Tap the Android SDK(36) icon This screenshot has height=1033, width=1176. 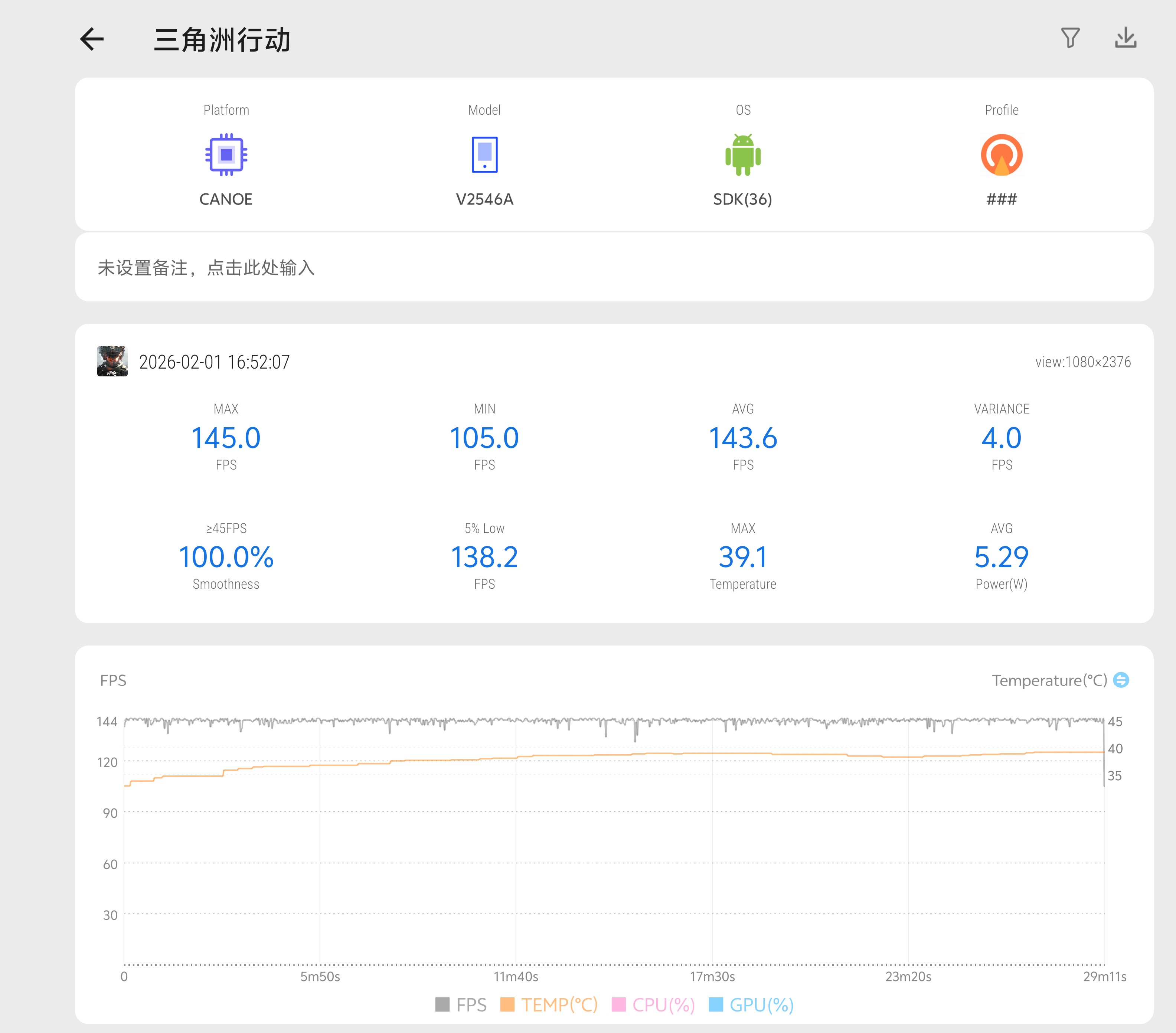click(743, 155)
